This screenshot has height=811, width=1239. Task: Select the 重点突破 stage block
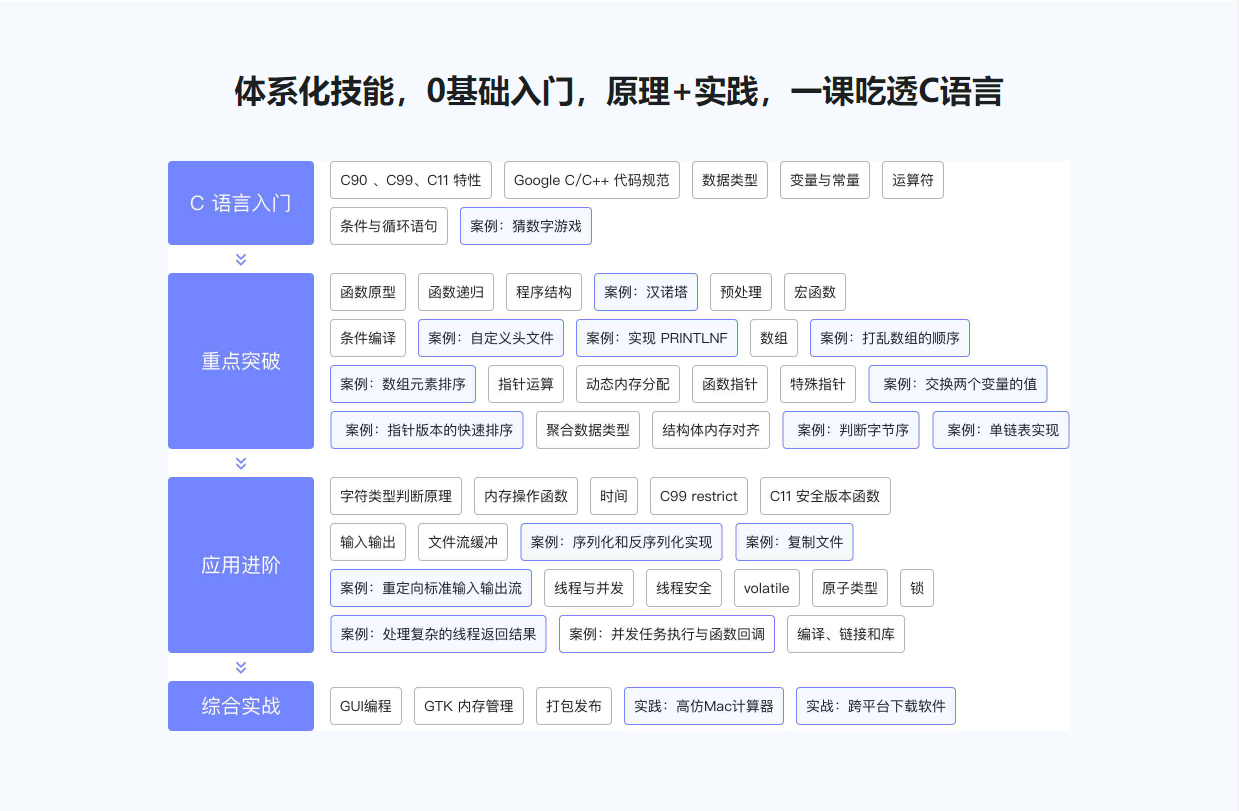pyautogui.click(x=241, y=361)
